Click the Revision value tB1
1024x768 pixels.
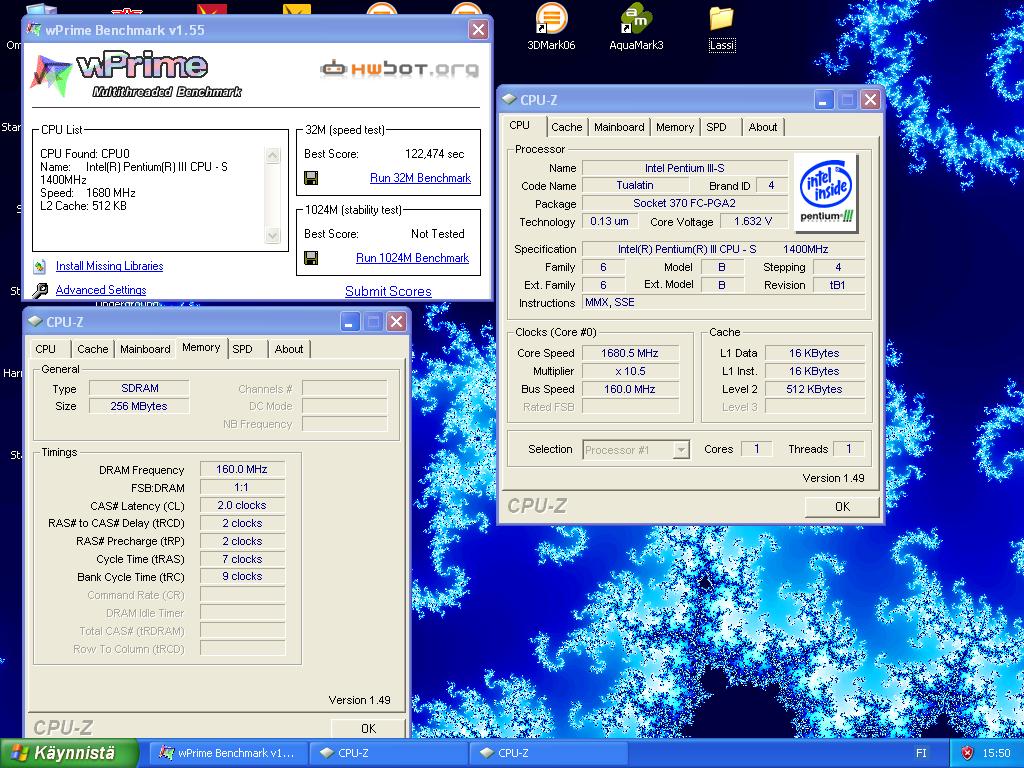pyautogui.click(x=837, y=285)
